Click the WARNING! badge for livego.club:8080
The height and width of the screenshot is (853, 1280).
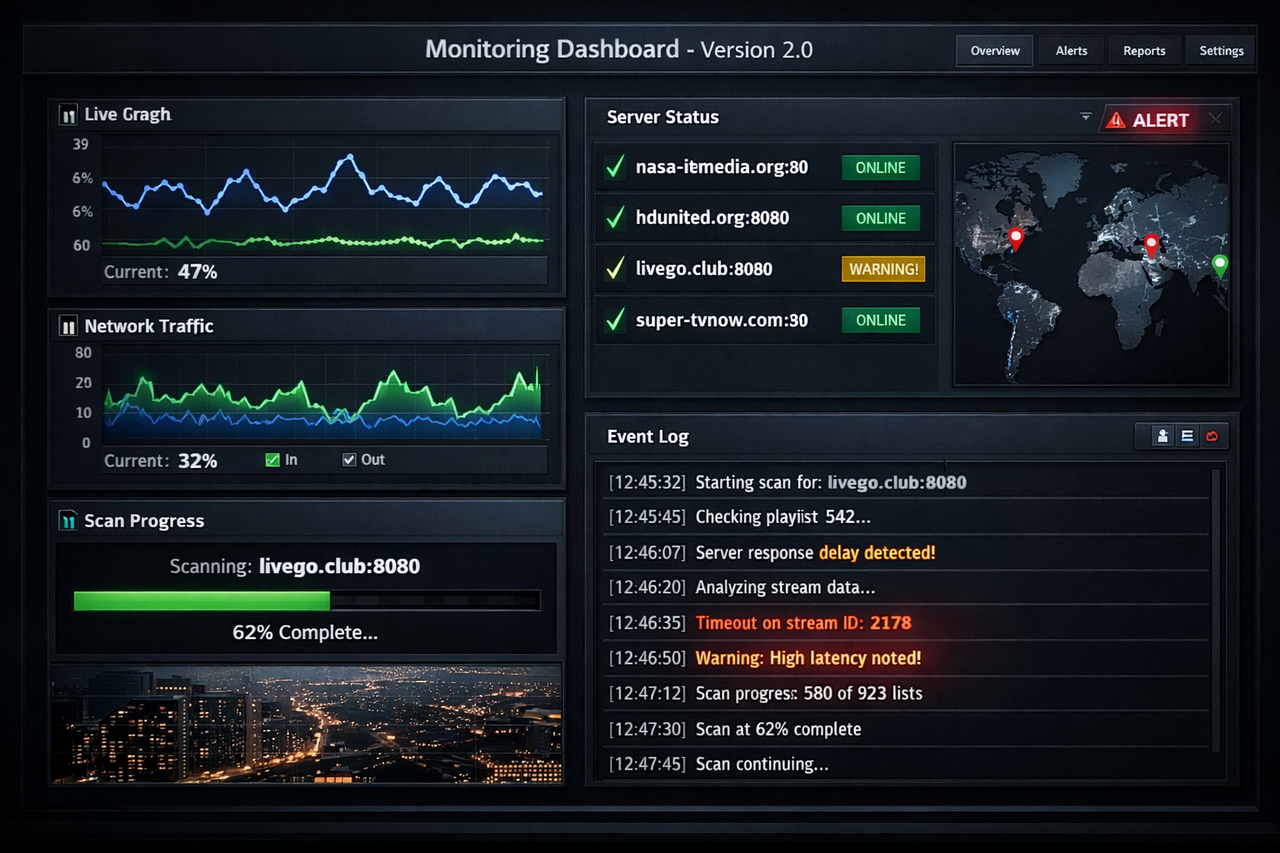[x=884, y=269]
